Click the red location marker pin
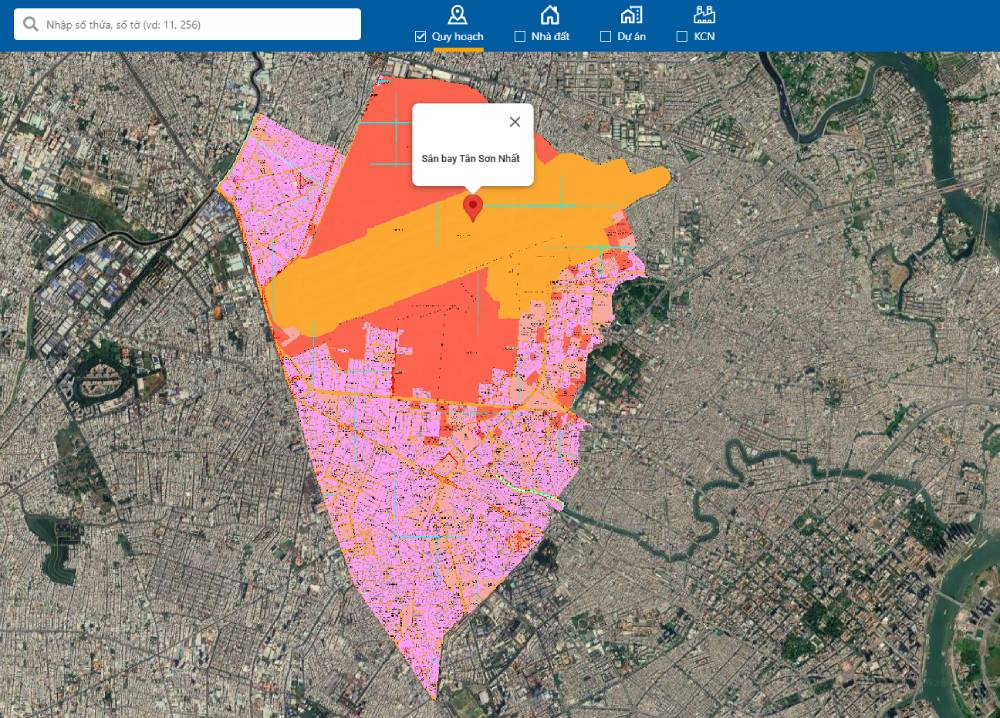 (473, 207)
